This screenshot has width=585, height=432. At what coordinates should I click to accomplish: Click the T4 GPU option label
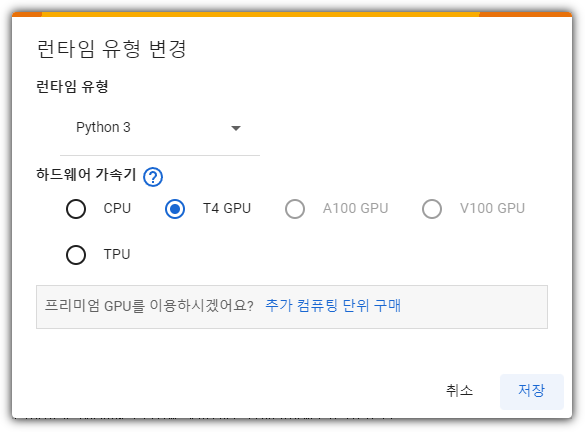pyautogui.click(x=227, y=208)
